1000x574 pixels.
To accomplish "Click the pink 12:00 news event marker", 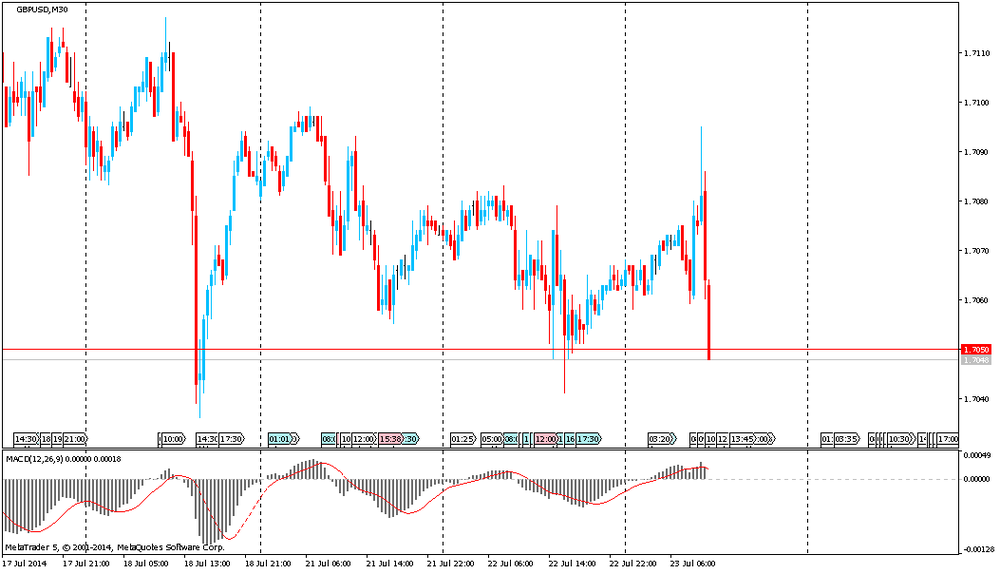I will pos(545,439).
